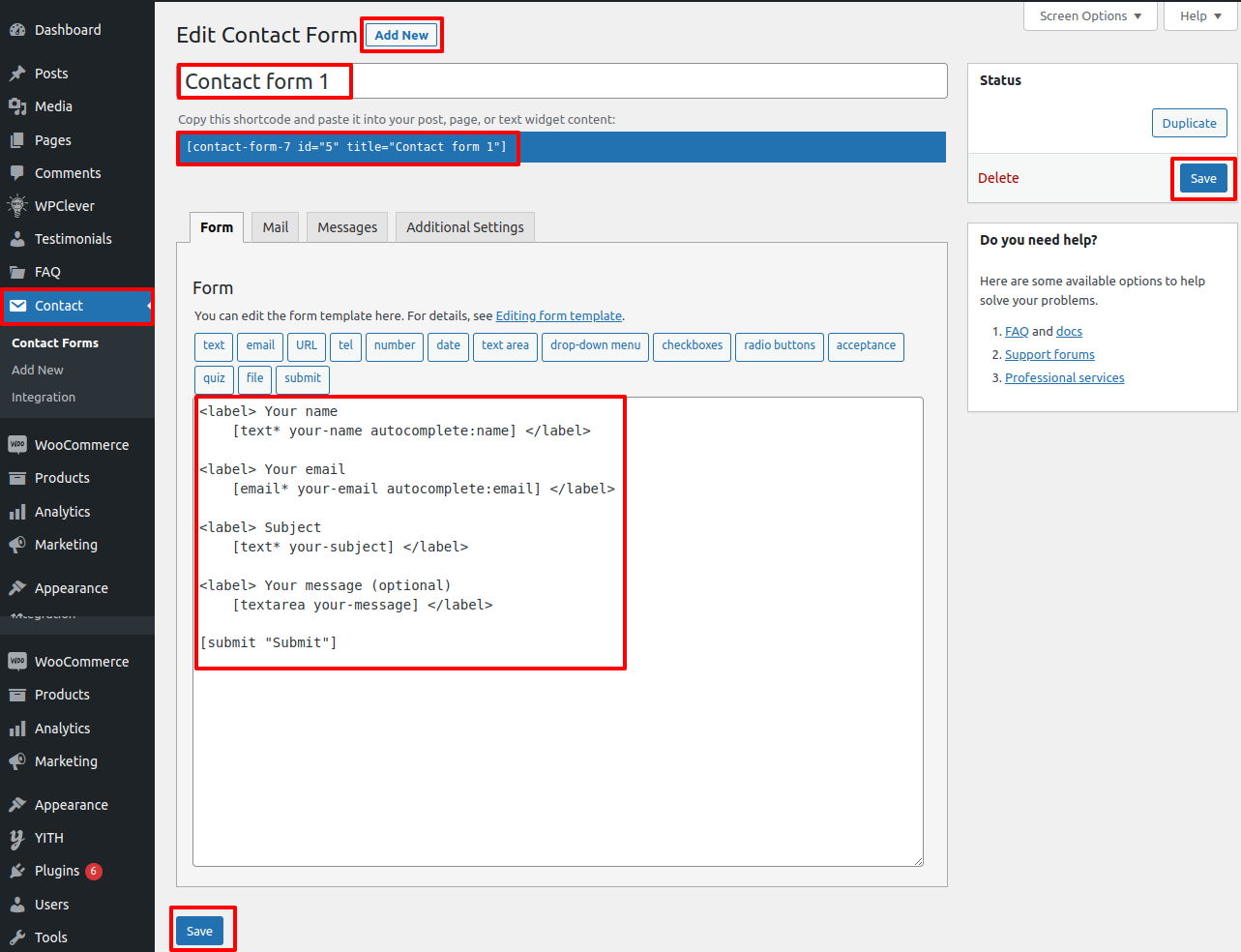
Task: Expand the Help dropdown tab
Action: [1200, 16]
